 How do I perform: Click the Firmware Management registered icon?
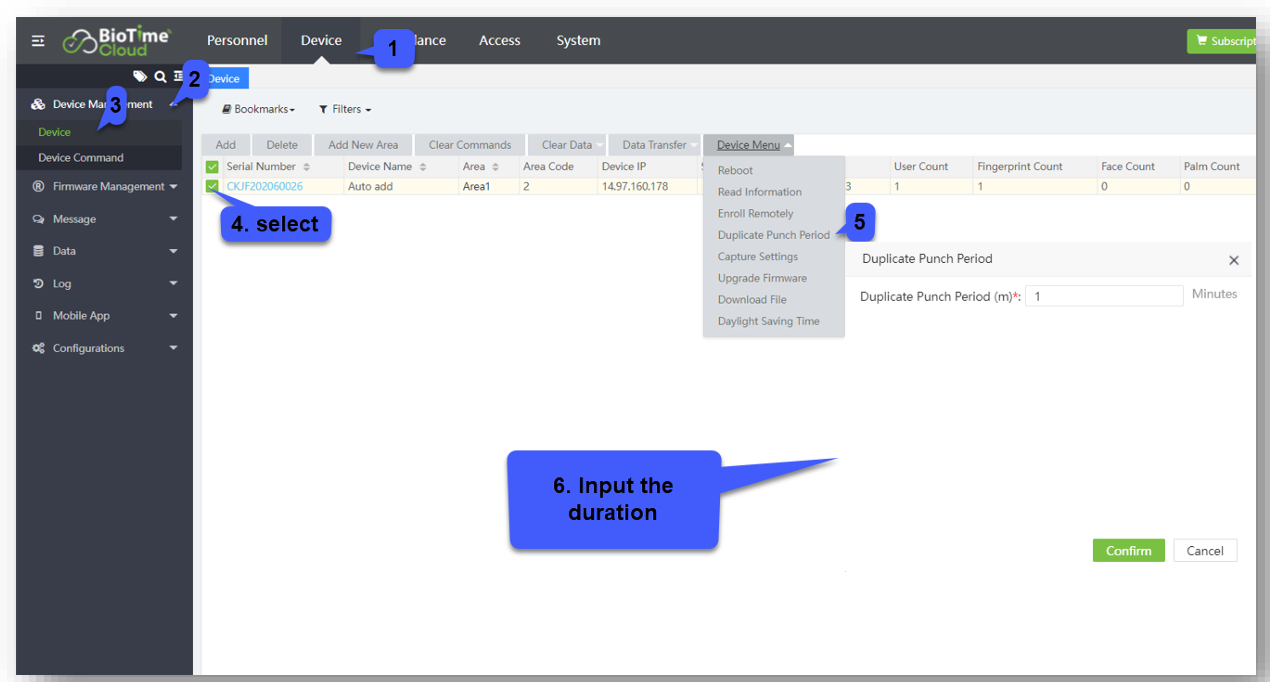[x=39, y=187]
